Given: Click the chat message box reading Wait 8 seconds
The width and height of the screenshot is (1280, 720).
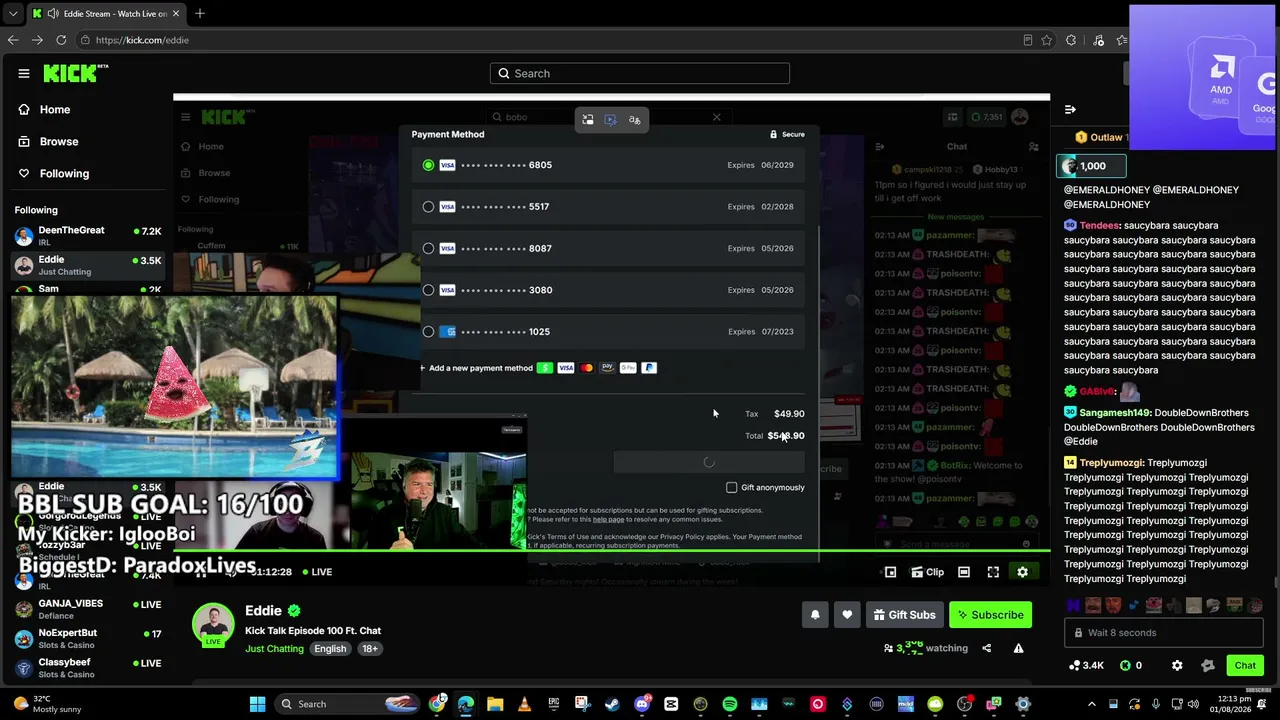Looking at the screenshot, I should 1164,633.
